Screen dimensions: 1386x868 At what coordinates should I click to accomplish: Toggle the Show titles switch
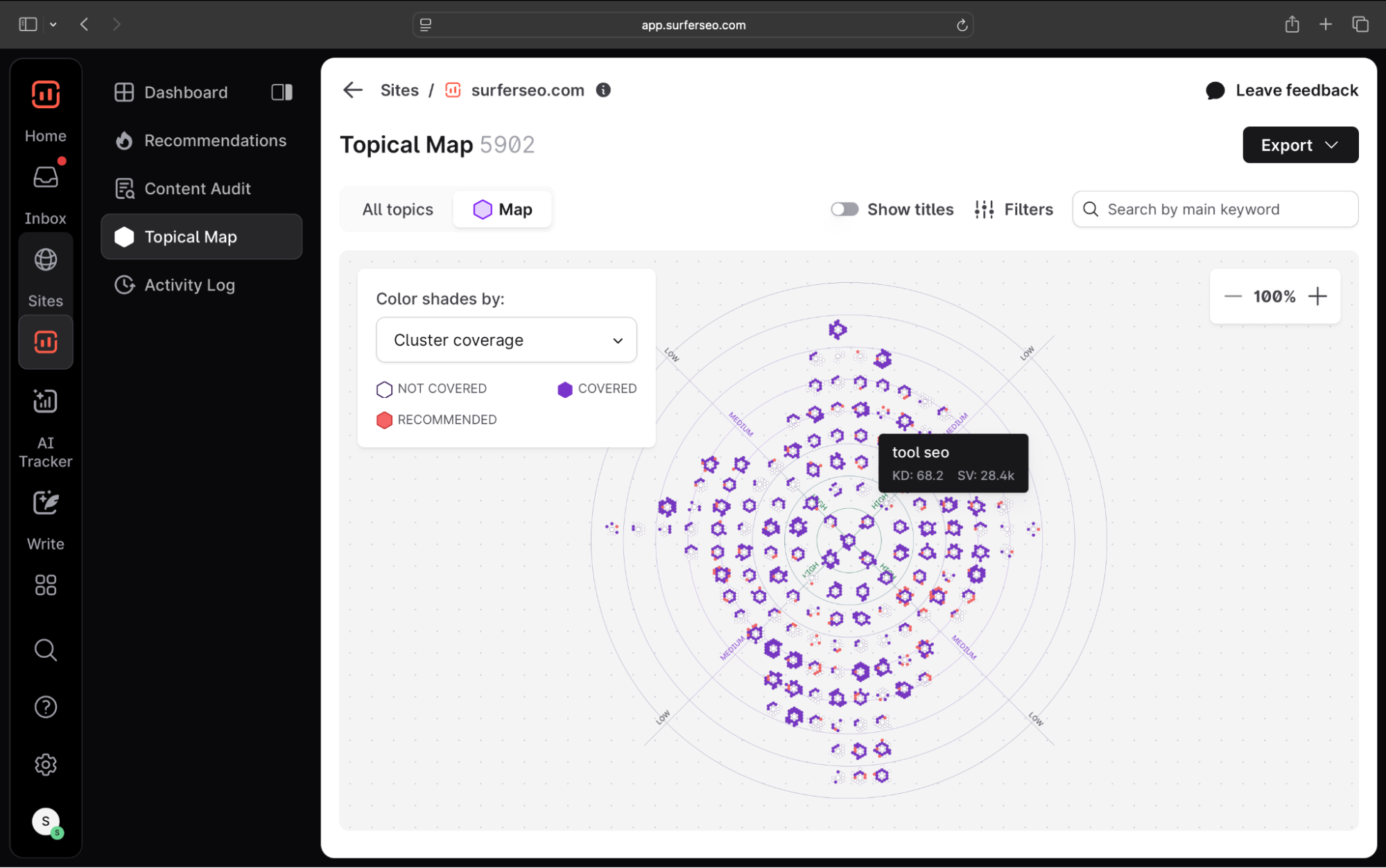pyautogui.click(x=844, y=209)
